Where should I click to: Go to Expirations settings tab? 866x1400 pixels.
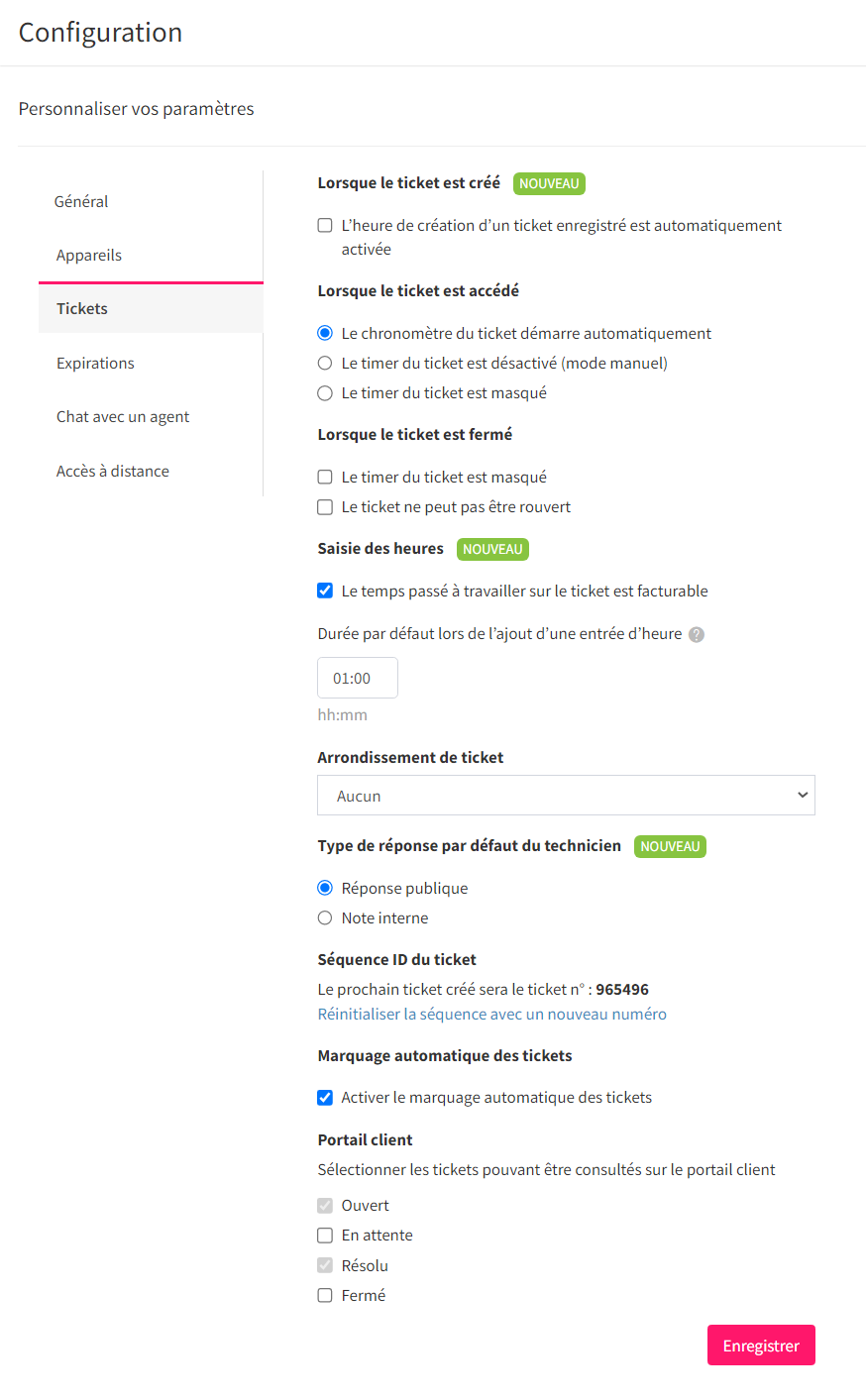95,363
